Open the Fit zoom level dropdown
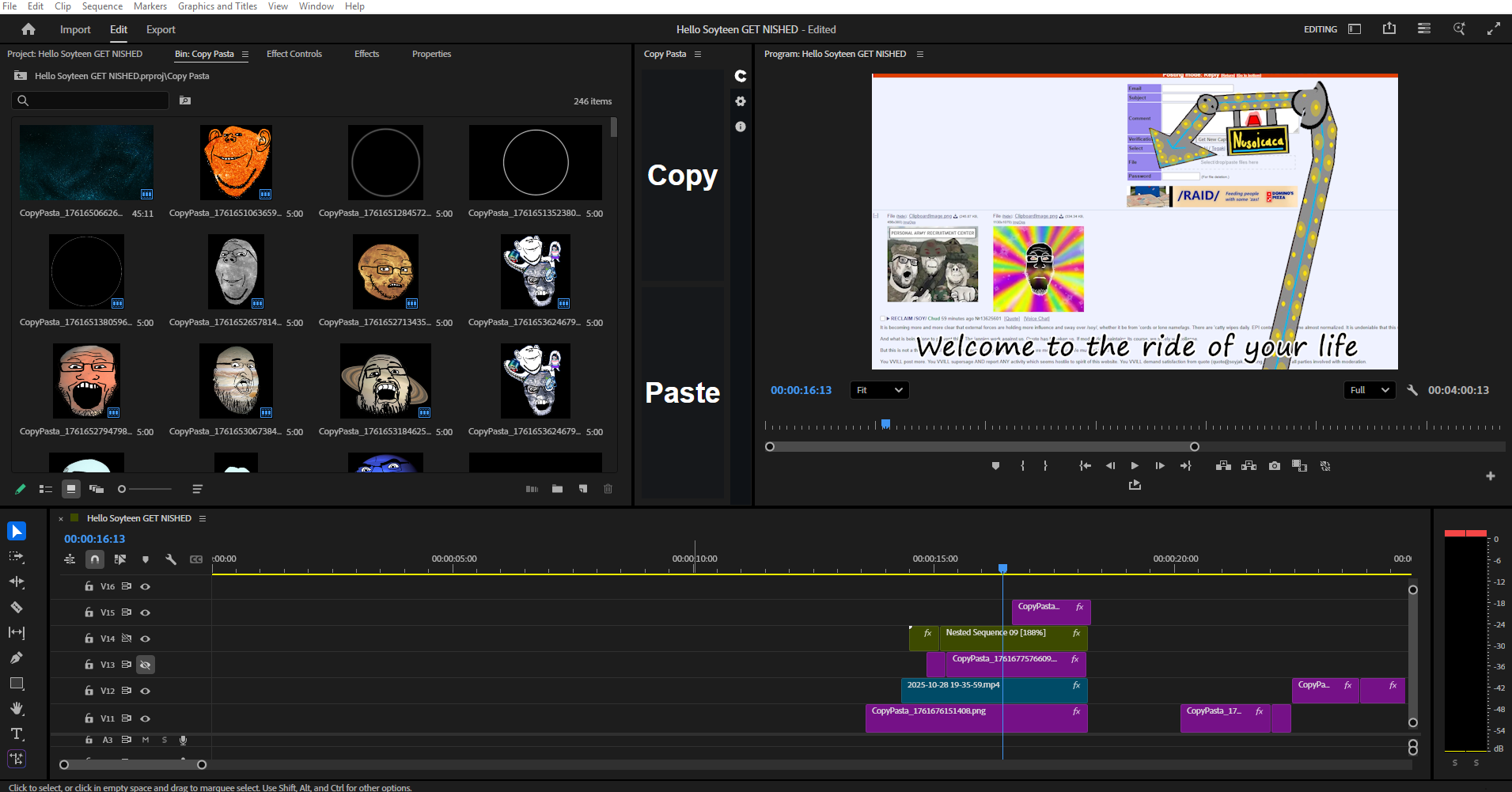This screenshot has width=1512, height=792. pyautogui.click(x=879, y=390)
